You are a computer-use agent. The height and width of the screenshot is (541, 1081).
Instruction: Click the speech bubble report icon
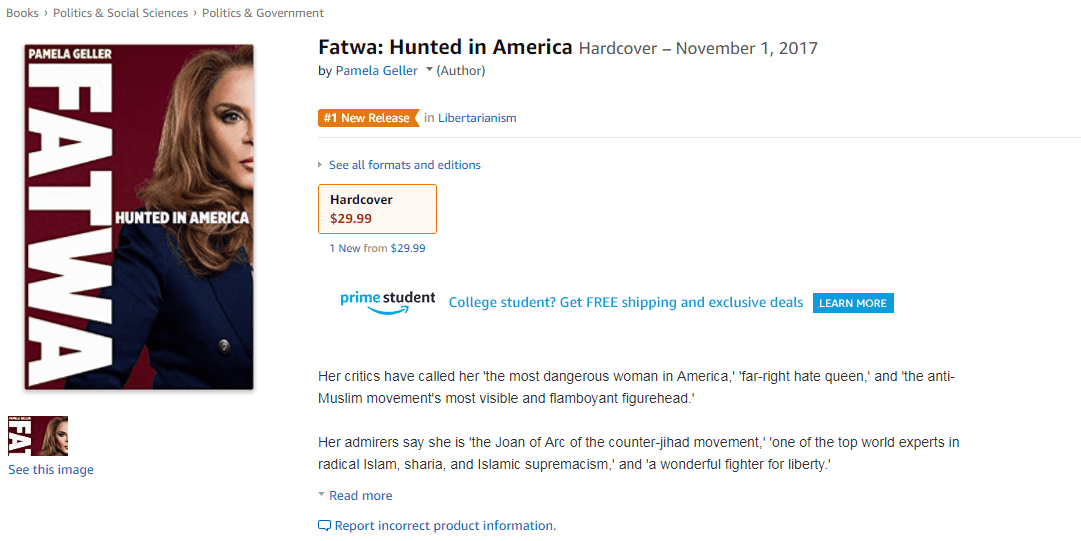[x=324, y=526]
